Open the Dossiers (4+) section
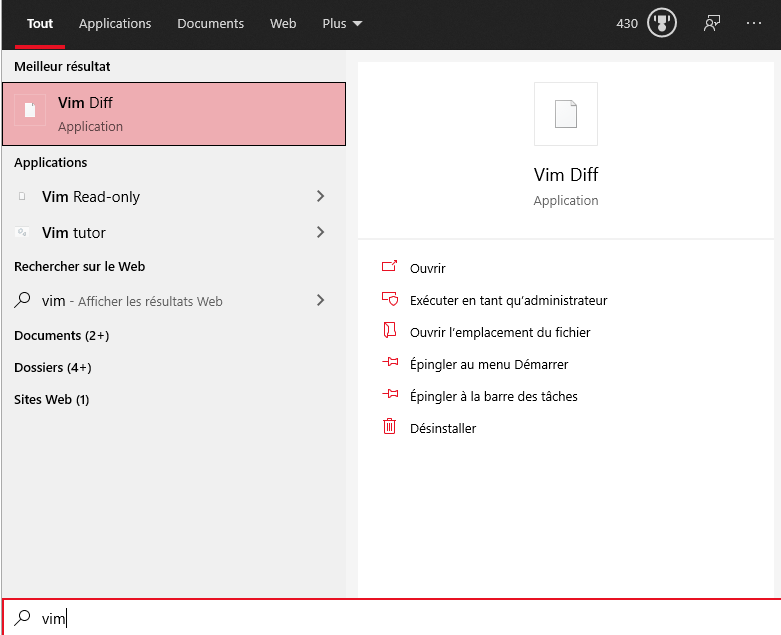 point(52,368)
